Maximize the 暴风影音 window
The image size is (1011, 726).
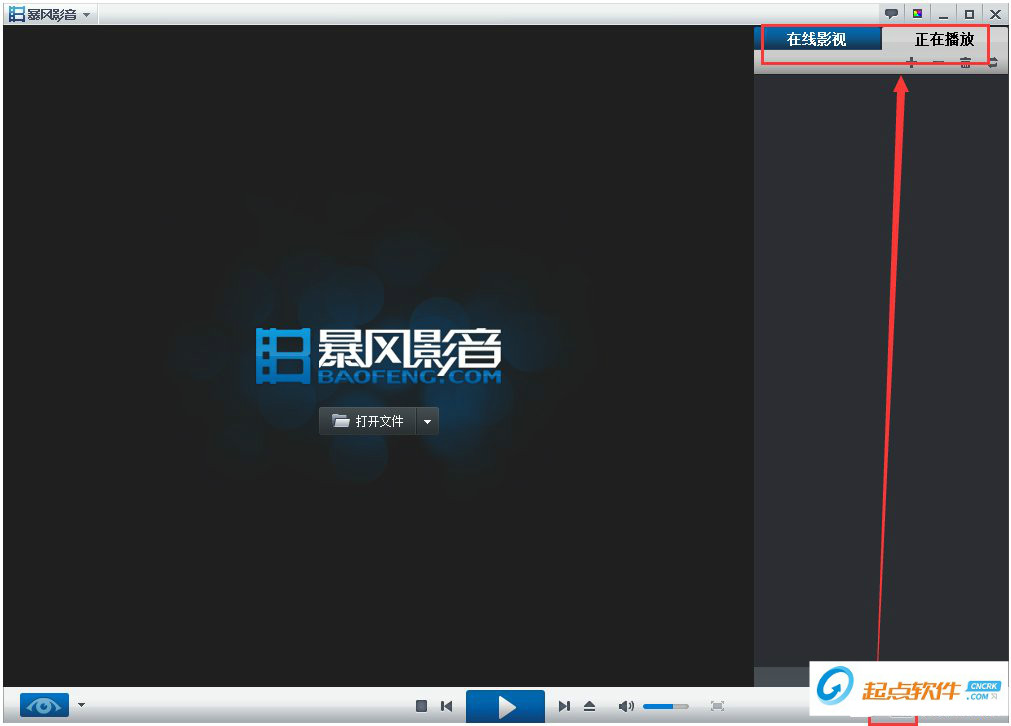(969, 14)
